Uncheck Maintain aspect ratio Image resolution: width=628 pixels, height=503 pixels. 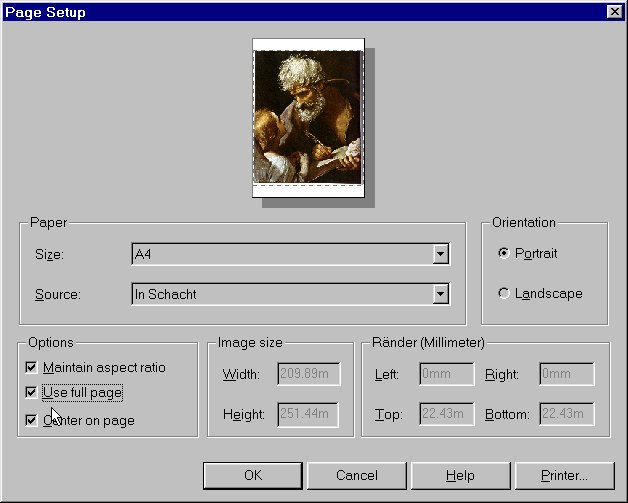[32, 368]
